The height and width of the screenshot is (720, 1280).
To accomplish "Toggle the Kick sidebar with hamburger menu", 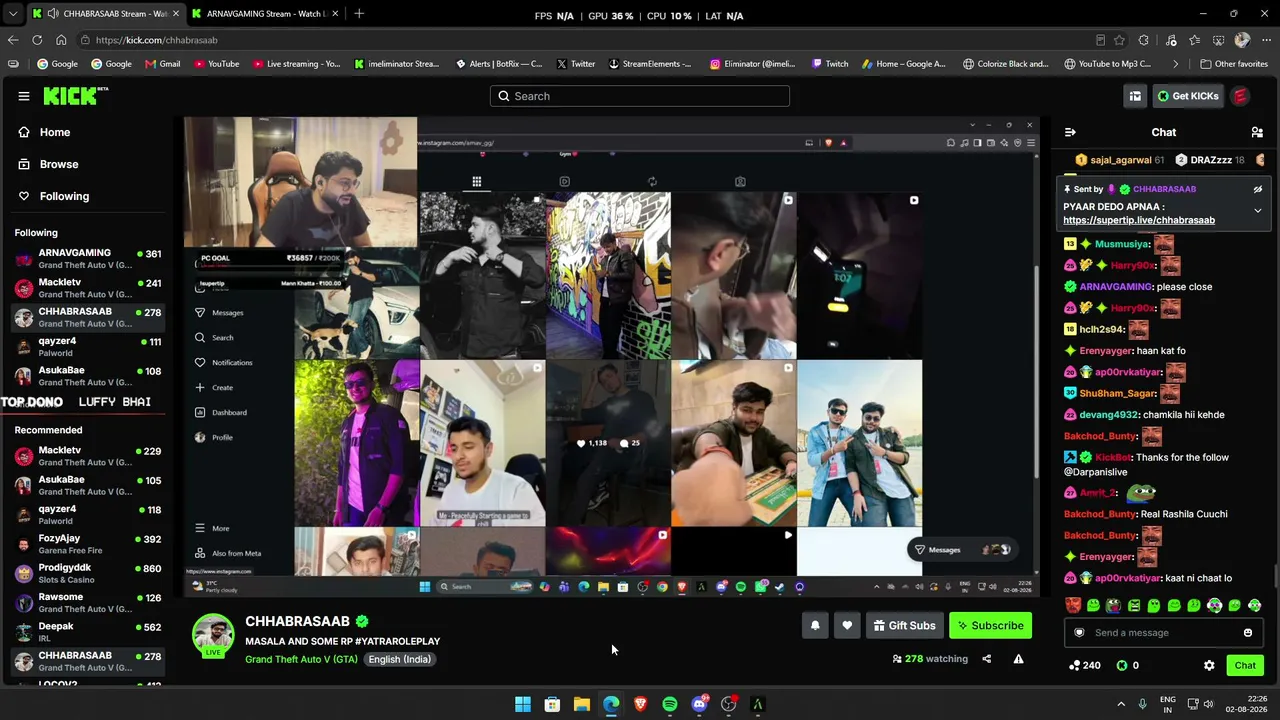I will click(23, 96).
